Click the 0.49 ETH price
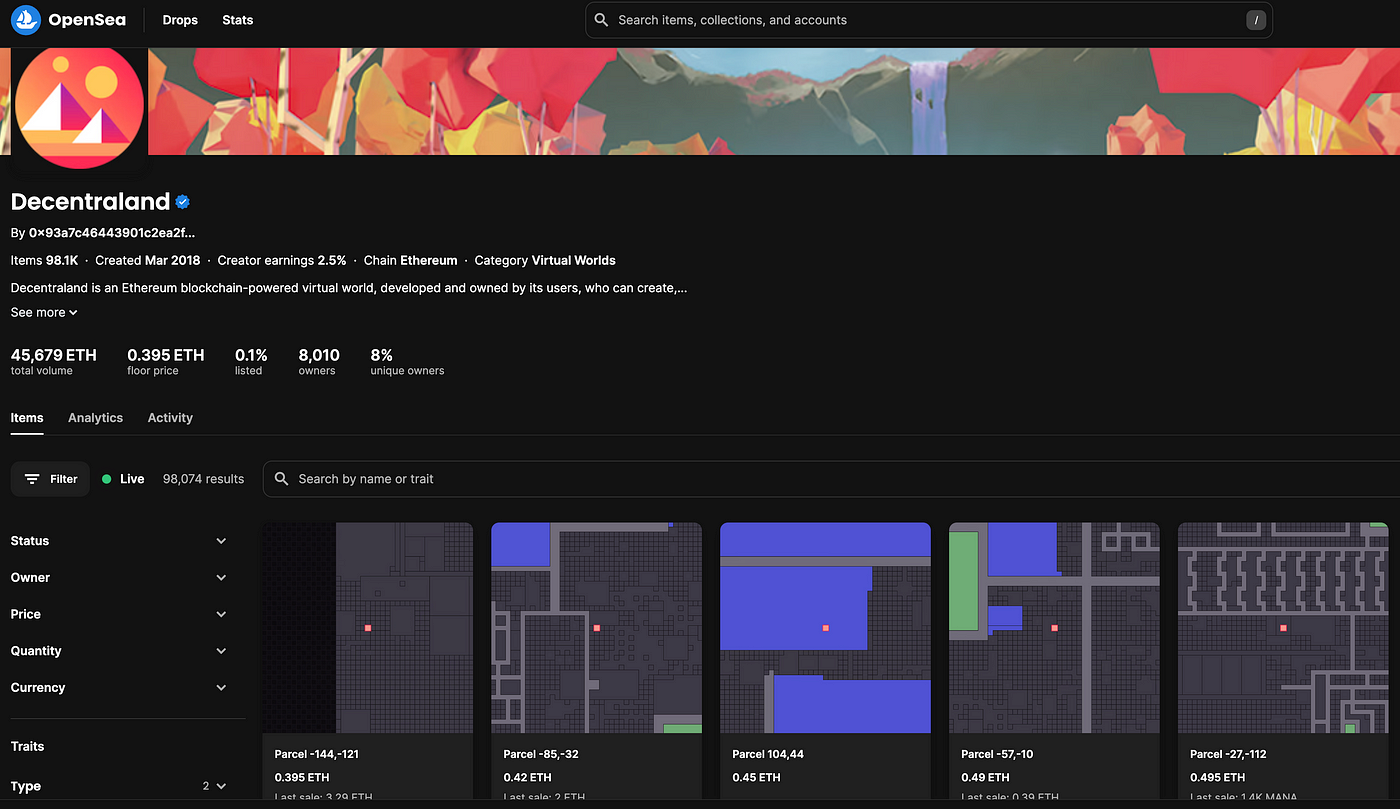 [985, 778]
